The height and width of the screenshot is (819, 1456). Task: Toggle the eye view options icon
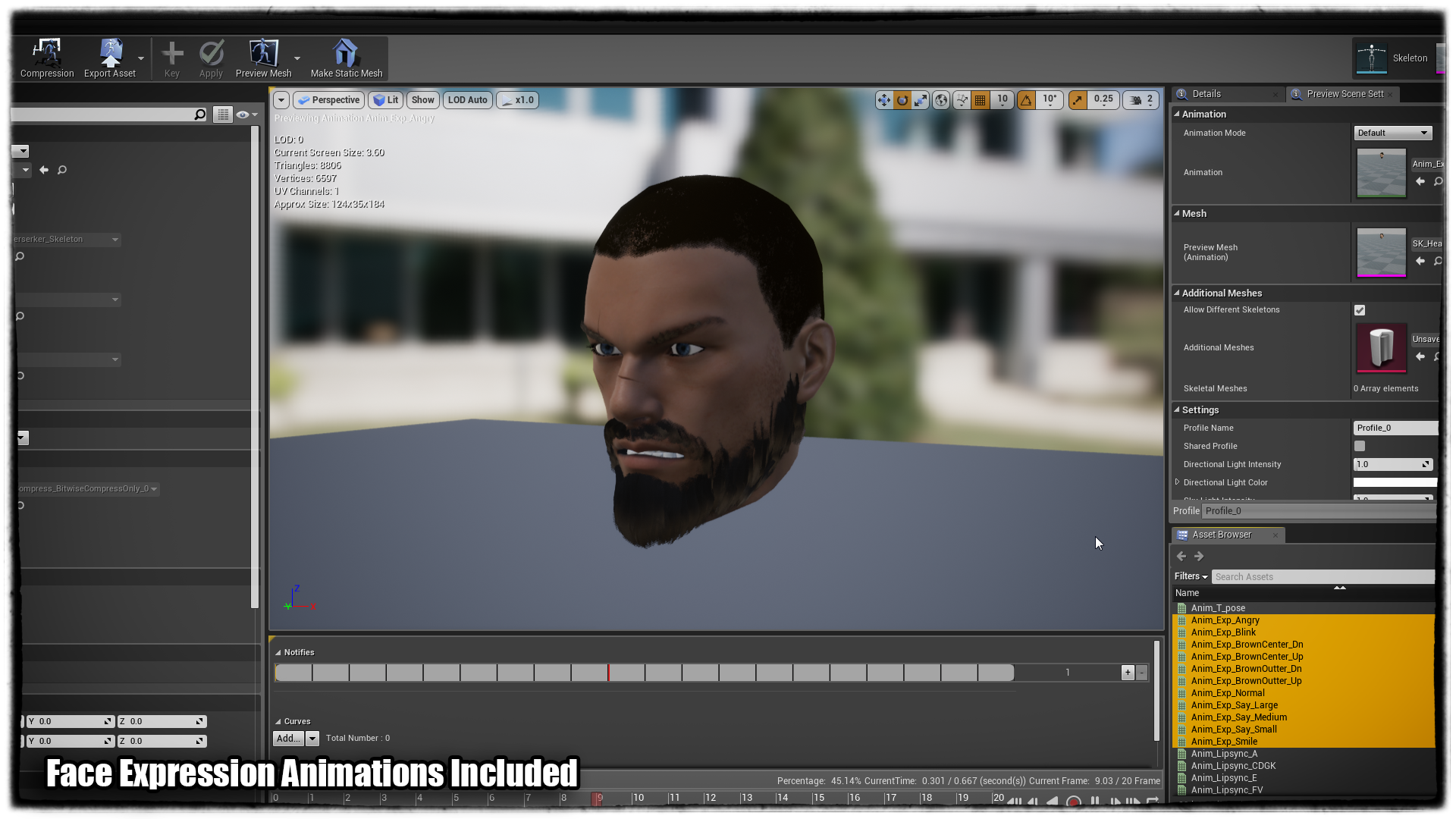coord(243,115)
